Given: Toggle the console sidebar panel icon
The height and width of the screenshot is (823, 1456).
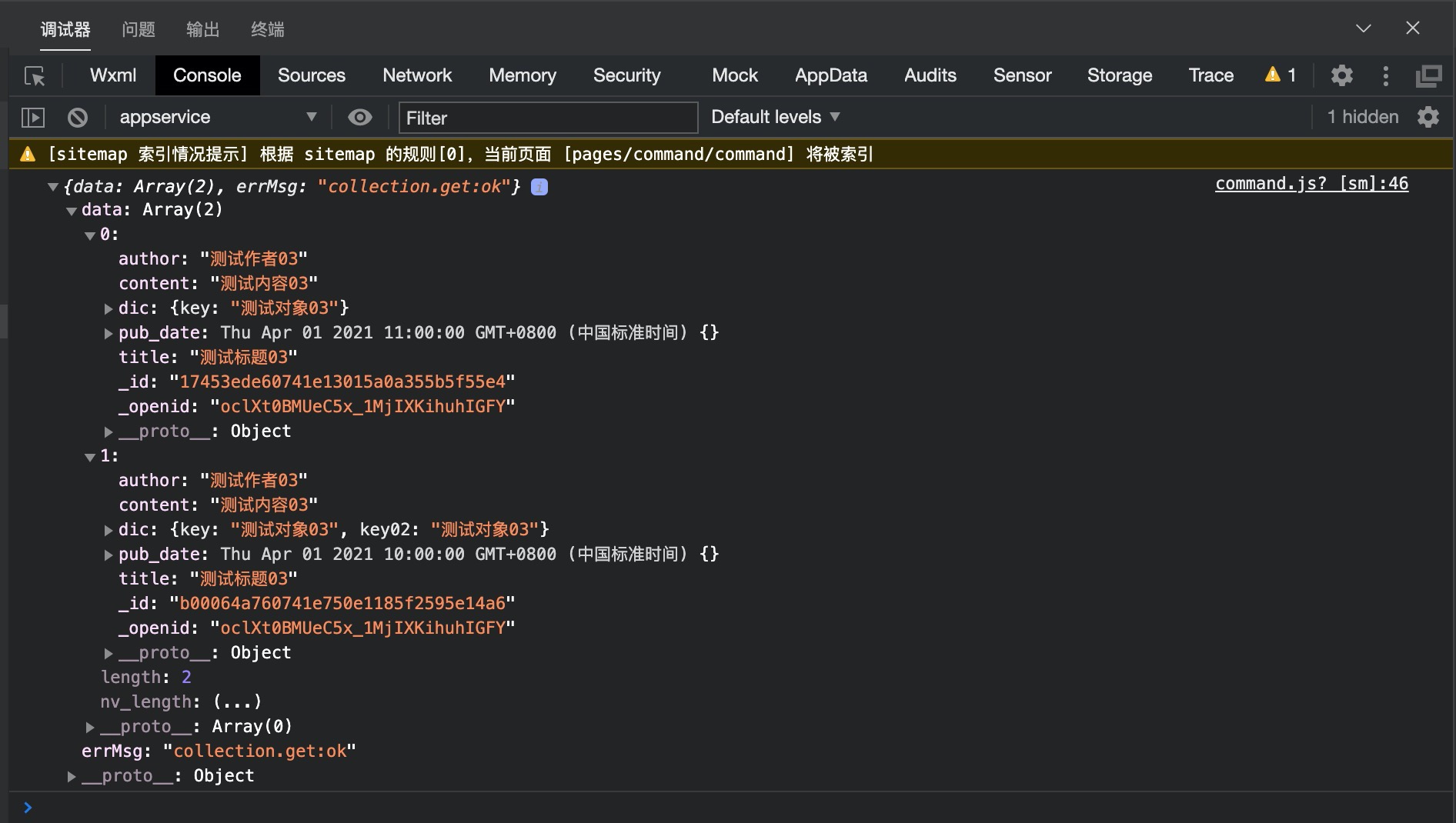Looking at the screenshot, I should pyautogui.click(x=33, y=117).
